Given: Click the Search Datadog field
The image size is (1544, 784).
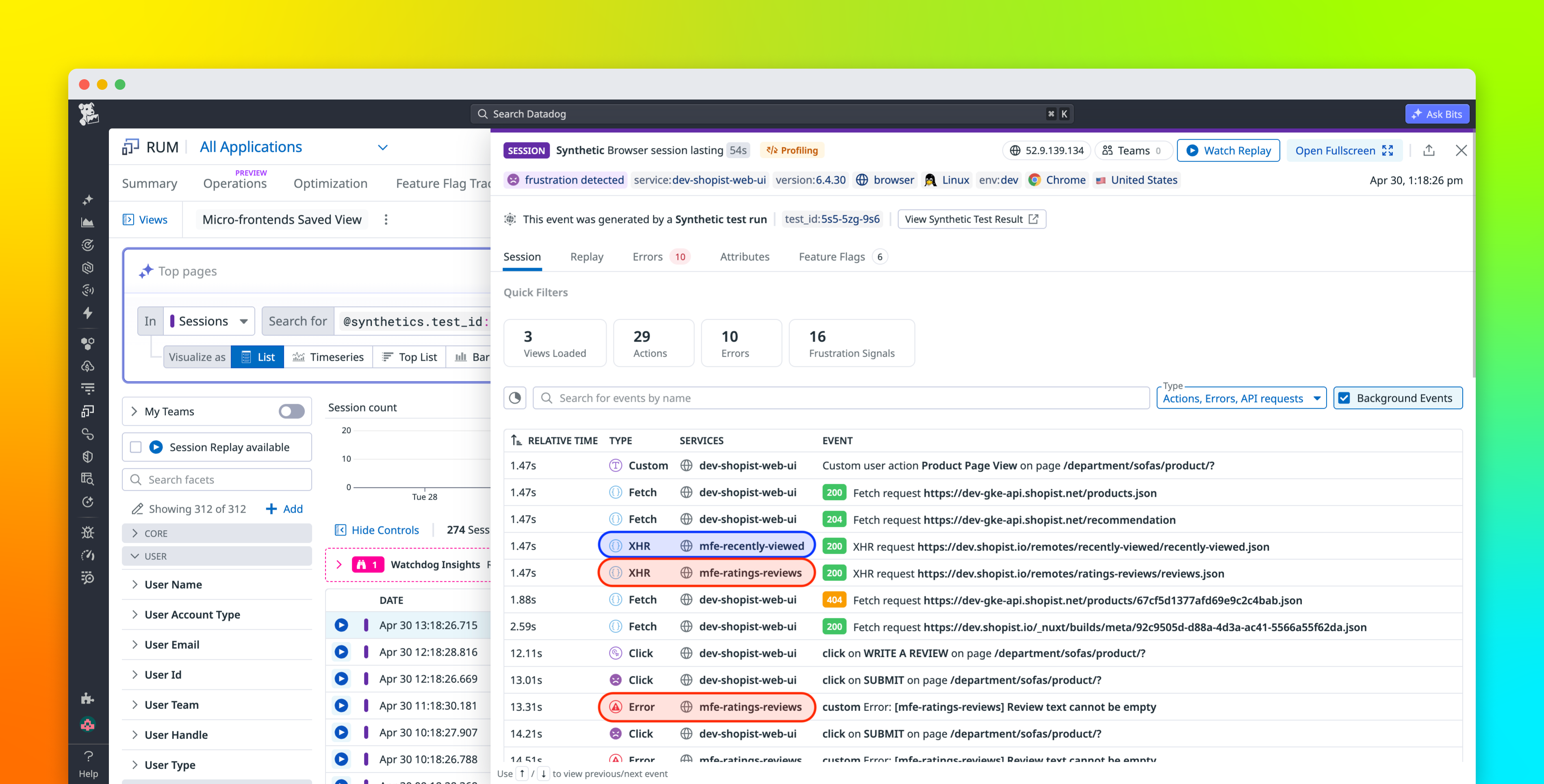Looking at the screenshot, I should click(772, 114).
